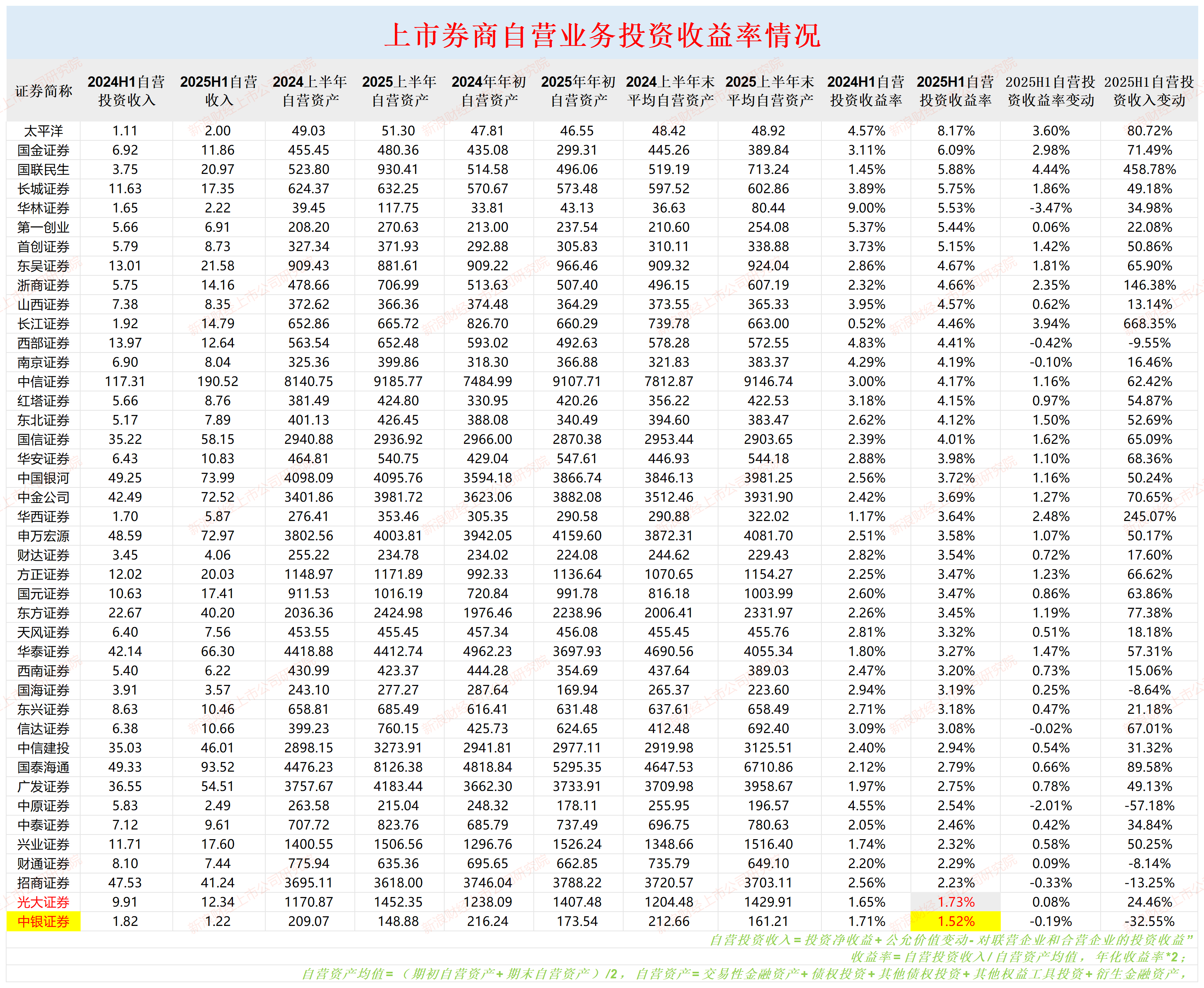Click the 2025H1自营投资收益率 column header
The width and height of the screenshot is (1204, 988).
[x=957, y=88]
